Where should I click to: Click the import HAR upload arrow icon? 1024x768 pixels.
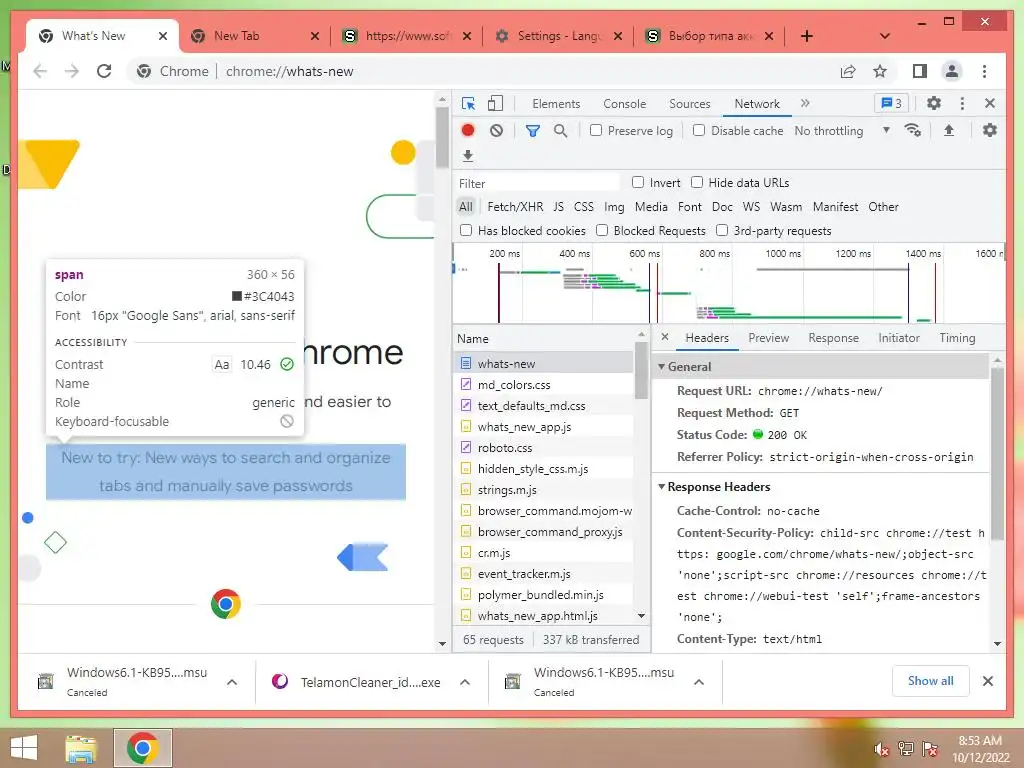pyautogui.click(x=949, y=131)
